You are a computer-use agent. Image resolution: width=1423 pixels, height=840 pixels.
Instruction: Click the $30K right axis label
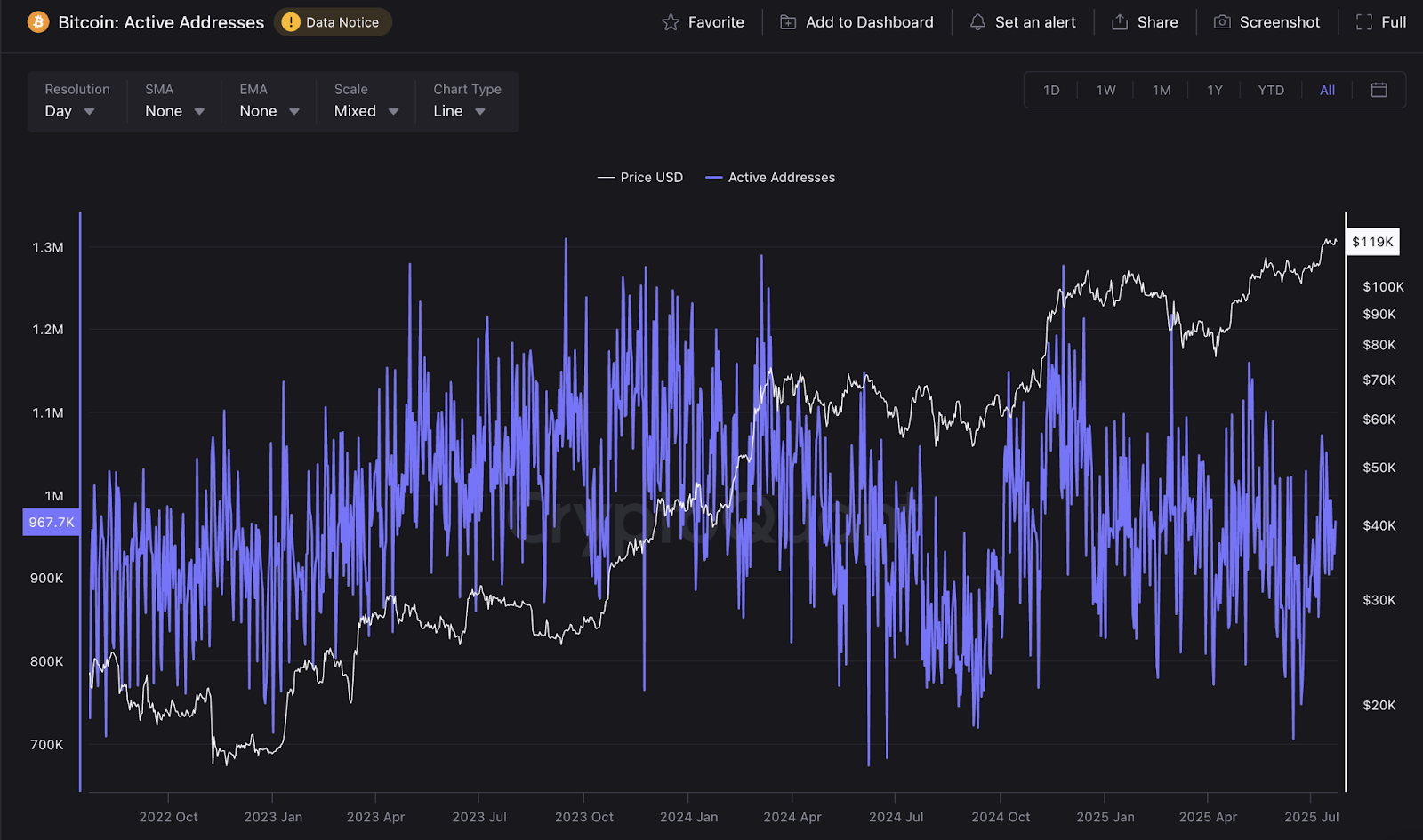[1379, 600]
